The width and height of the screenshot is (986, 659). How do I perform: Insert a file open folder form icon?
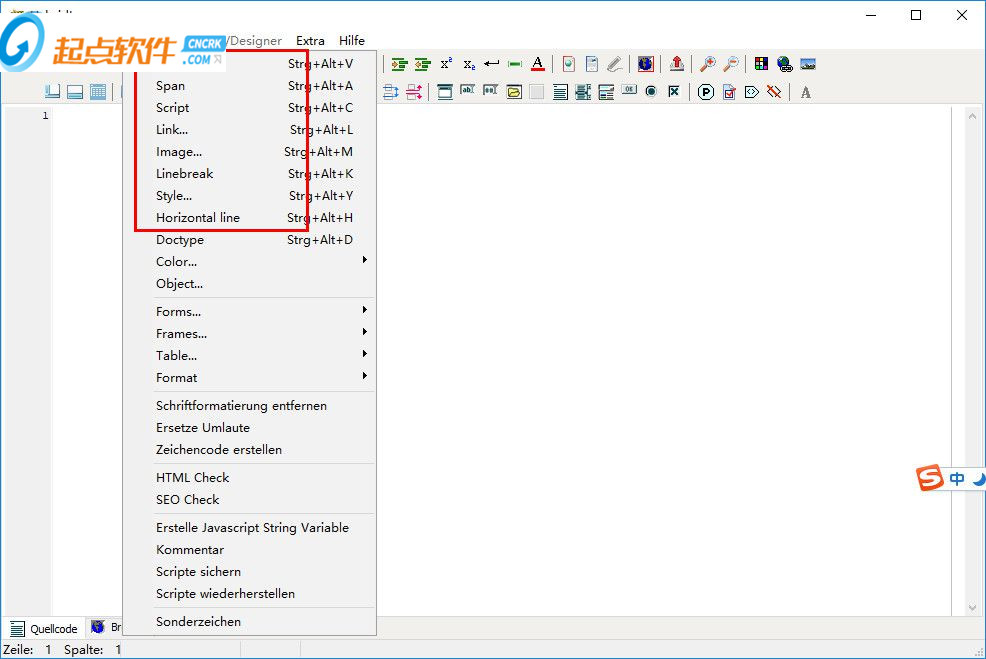tap(514, 92)
